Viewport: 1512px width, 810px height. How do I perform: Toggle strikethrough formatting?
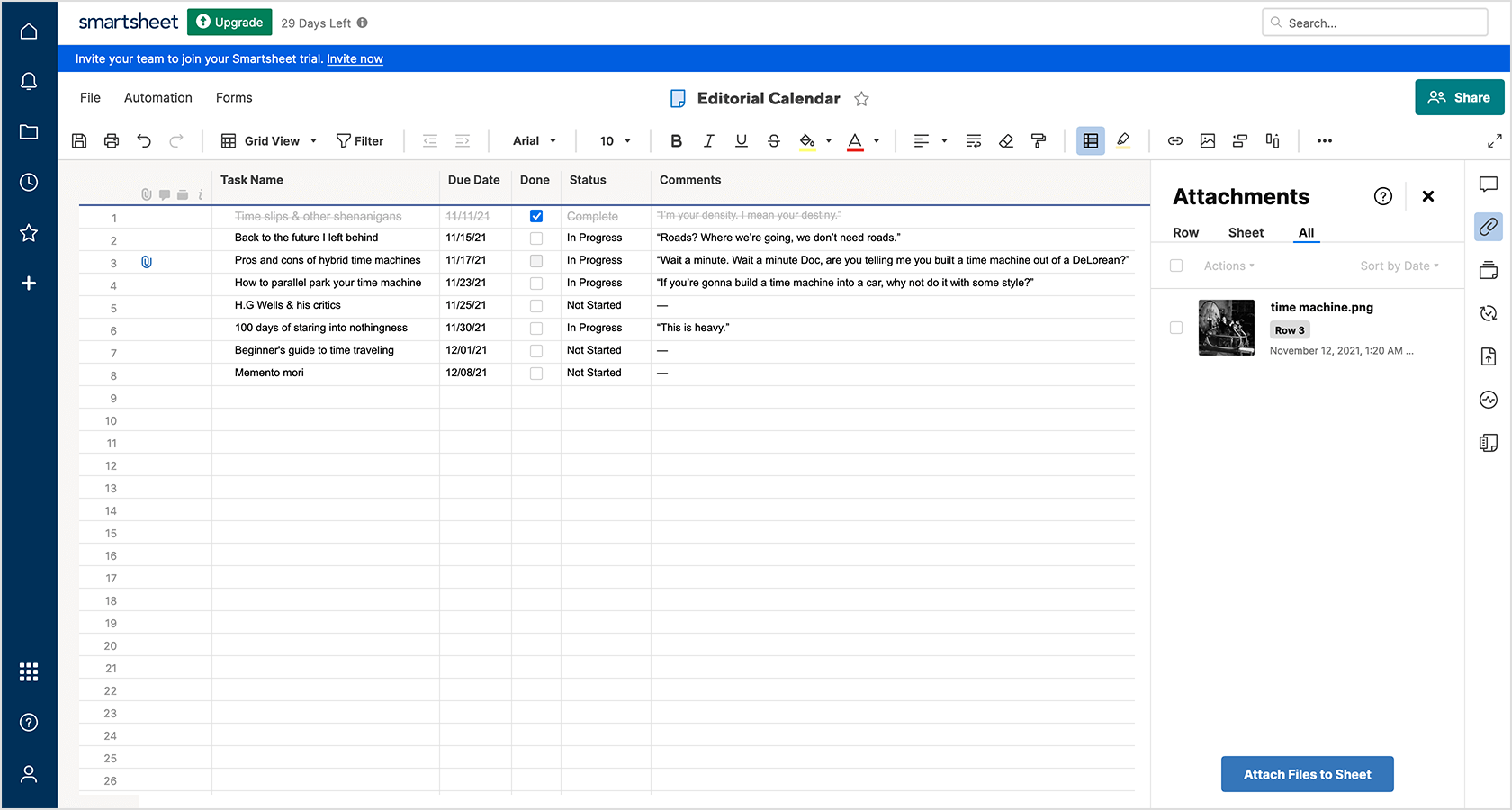pos(773,141)
